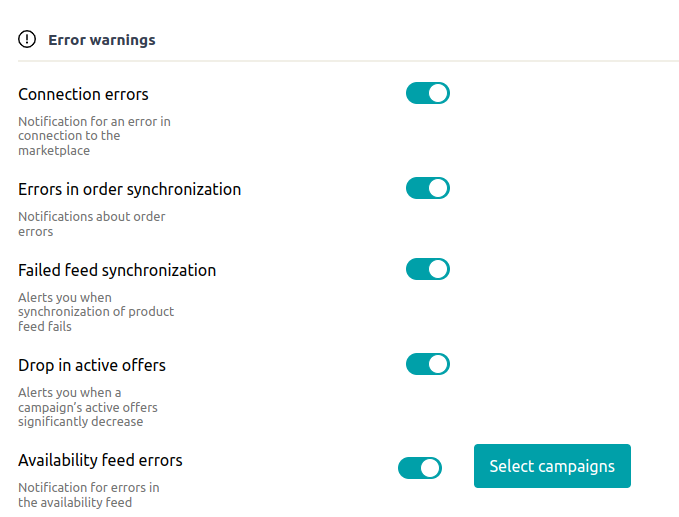
Task: Toggle Failed feed synchronization alerts
Action: (427, 269)
